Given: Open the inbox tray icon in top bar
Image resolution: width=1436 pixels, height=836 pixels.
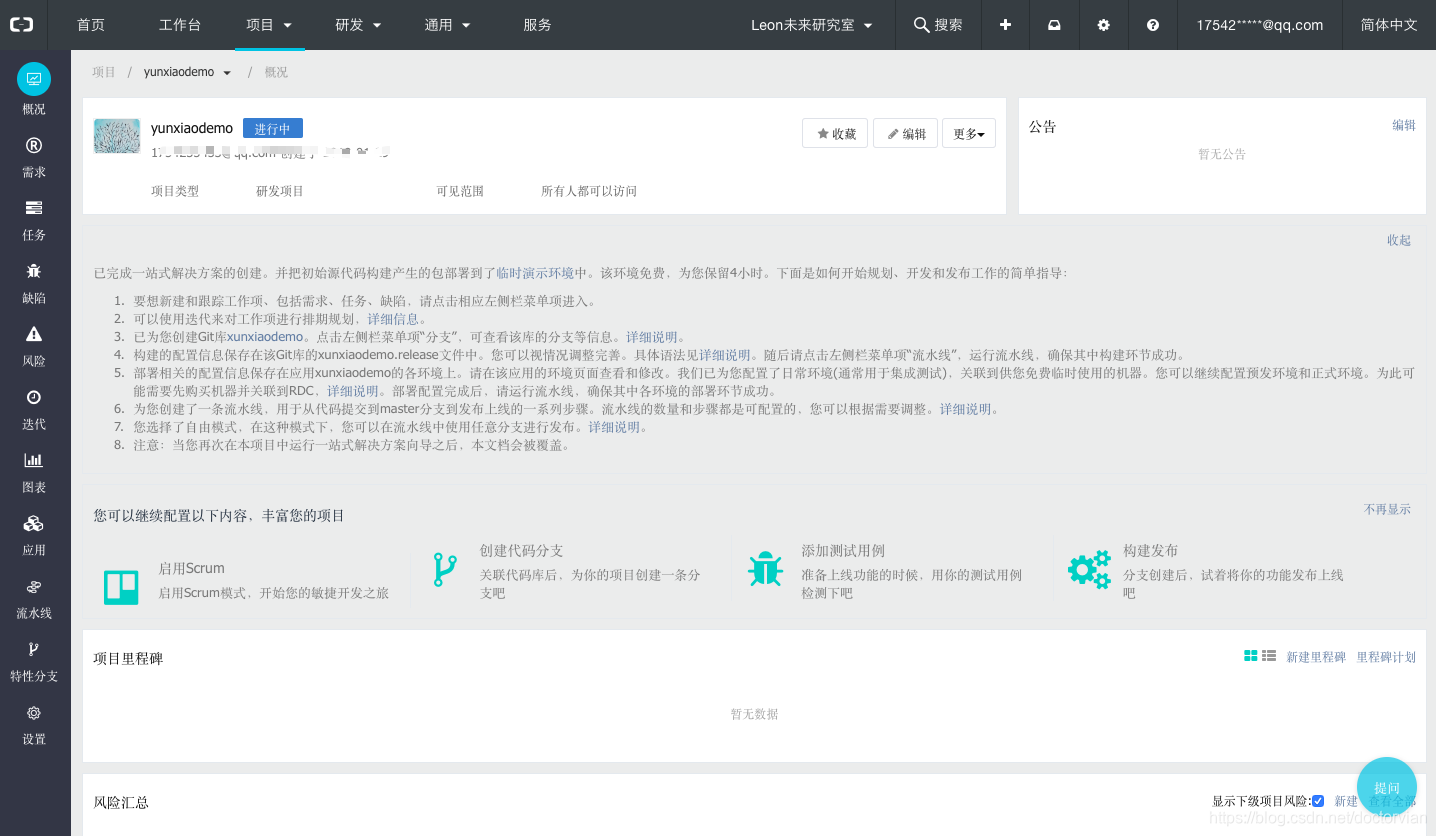Looking at the screenshot, I should point(1054,25).
